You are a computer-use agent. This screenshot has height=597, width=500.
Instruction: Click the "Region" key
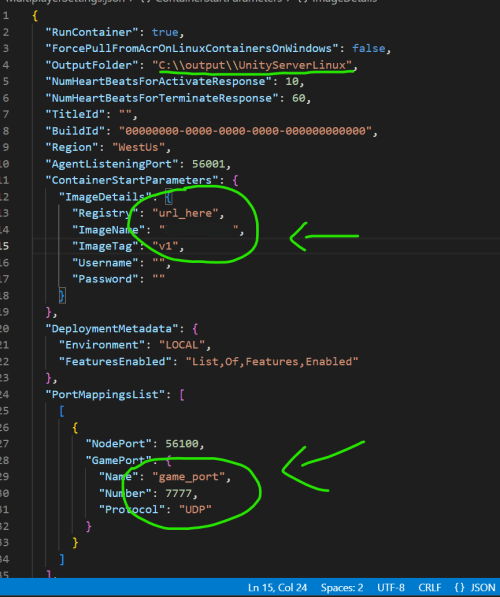72,147
